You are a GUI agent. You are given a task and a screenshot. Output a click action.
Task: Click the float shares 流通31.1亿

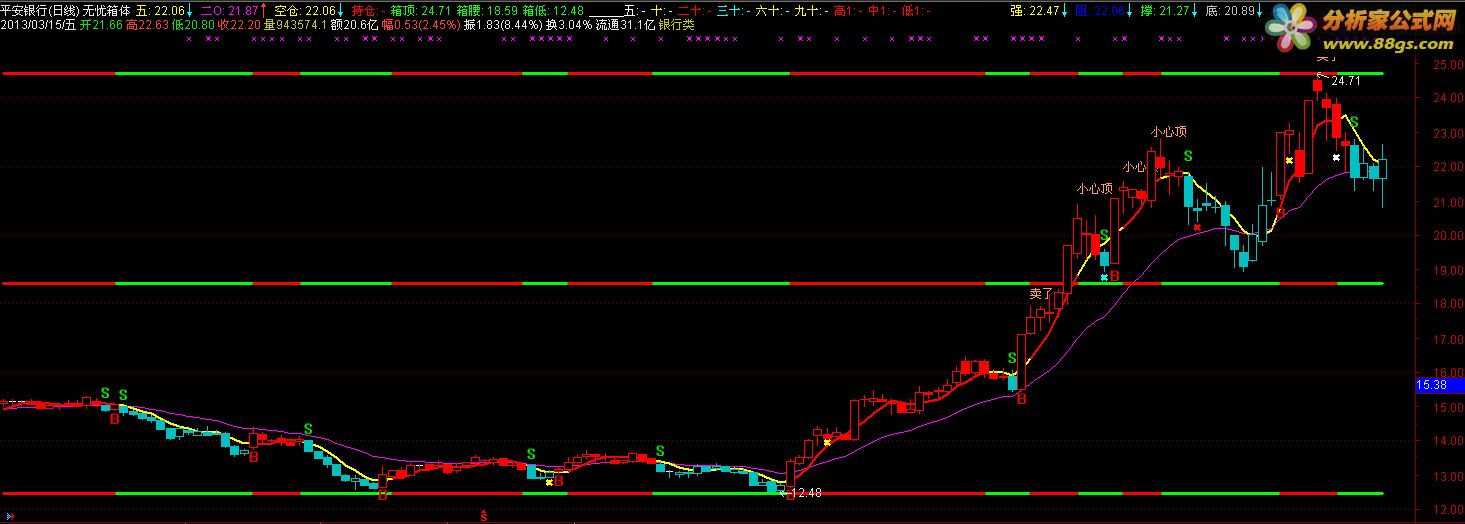point(625,25)
